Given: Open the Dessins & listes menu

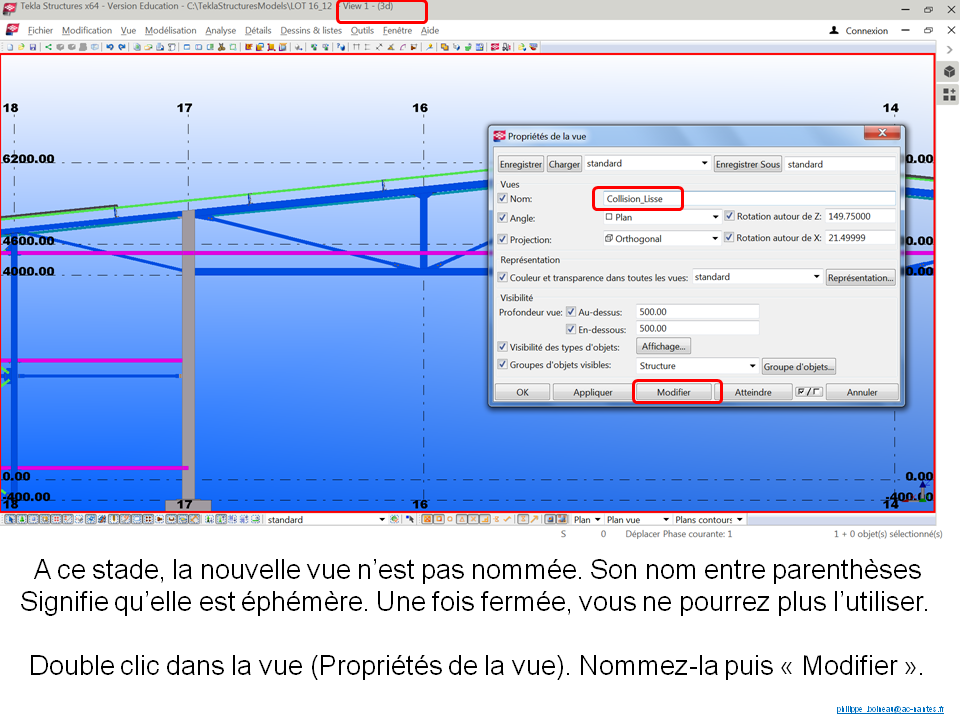Looking at the screenshot, I should [x=311, y=30].
